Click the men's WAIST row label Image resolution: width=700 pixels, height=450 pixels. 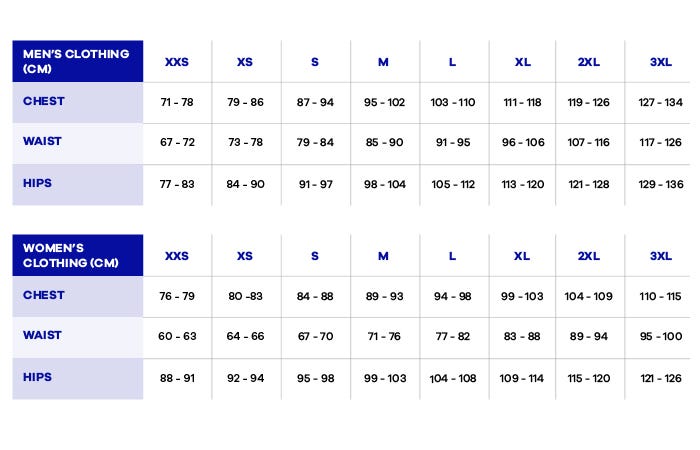coord(42,142)
